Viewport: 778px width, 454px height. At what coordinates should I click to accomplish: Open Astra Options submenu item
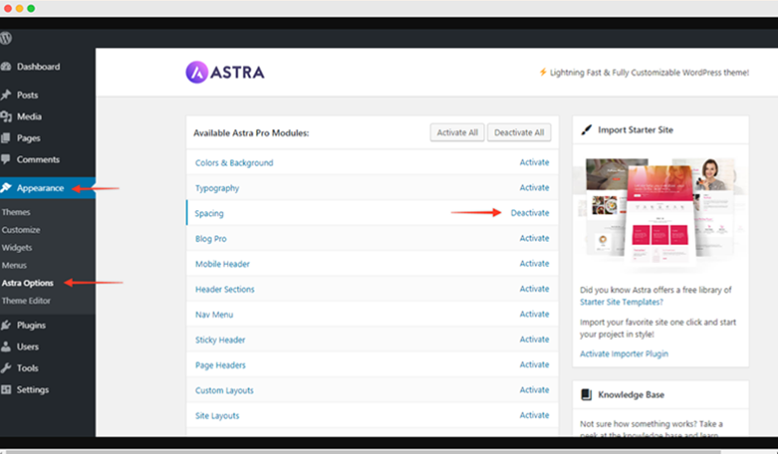coord(27,283)
